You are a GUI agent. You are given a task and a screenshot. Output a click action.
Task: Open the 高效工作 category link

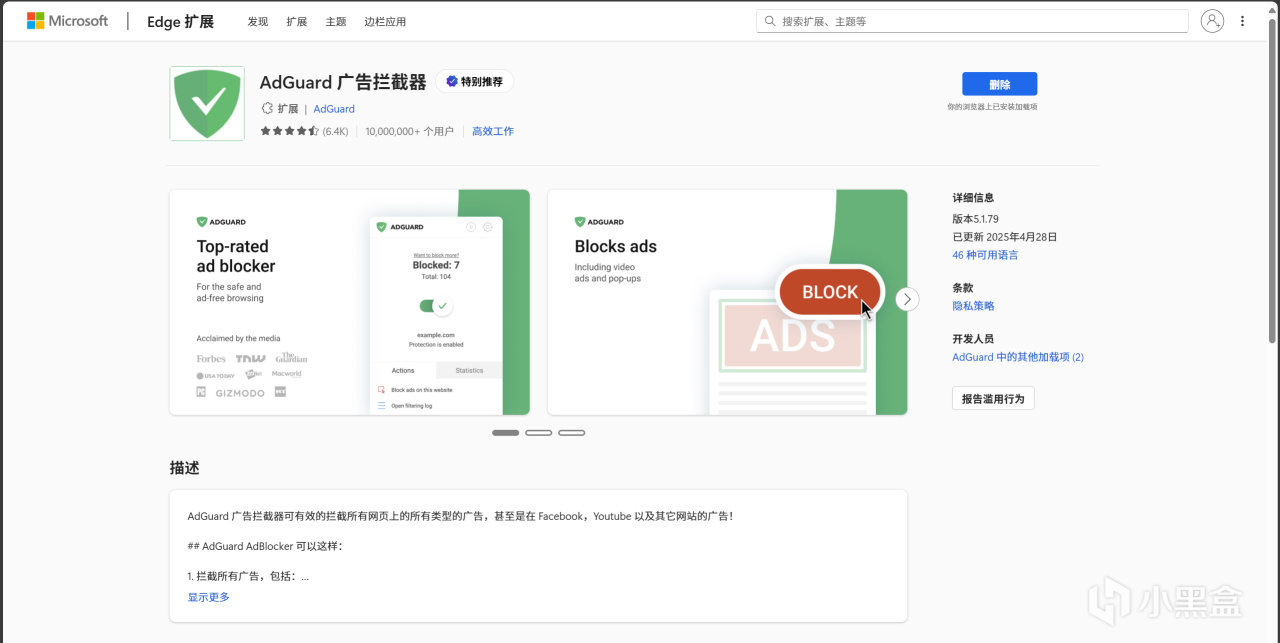[493, 131]
